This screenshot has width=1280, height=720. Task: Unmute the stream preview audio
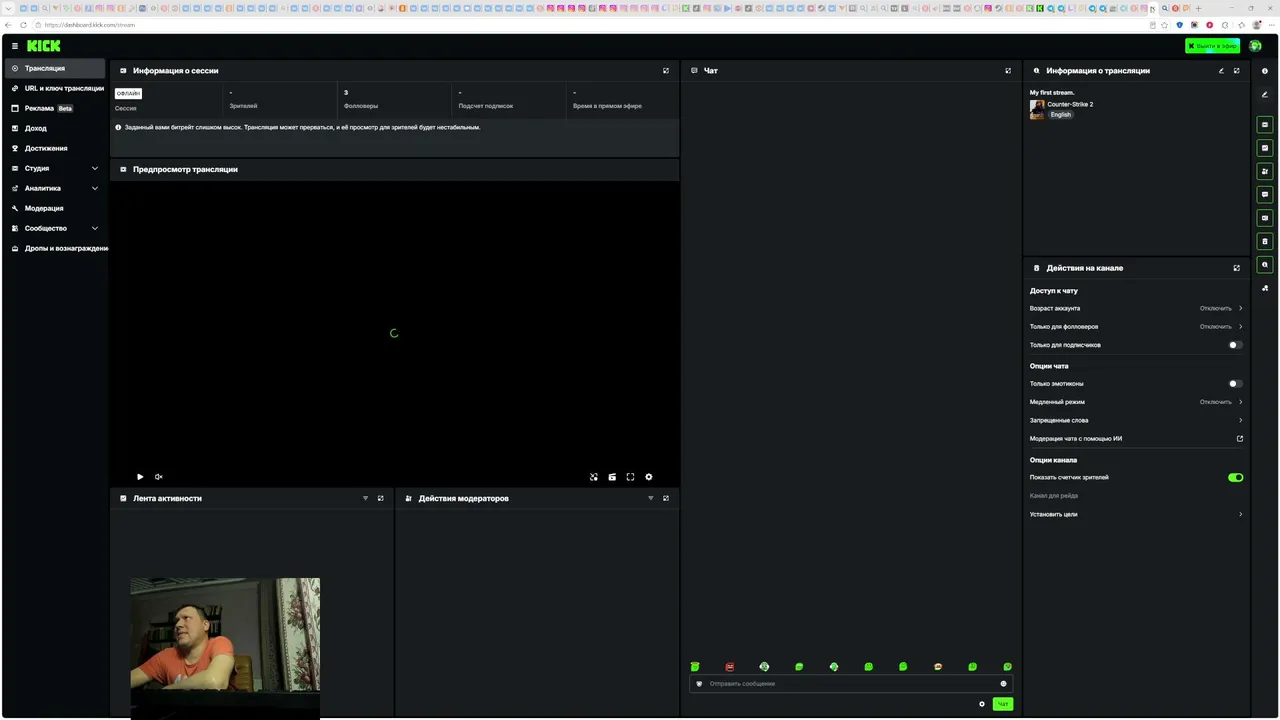158,477
